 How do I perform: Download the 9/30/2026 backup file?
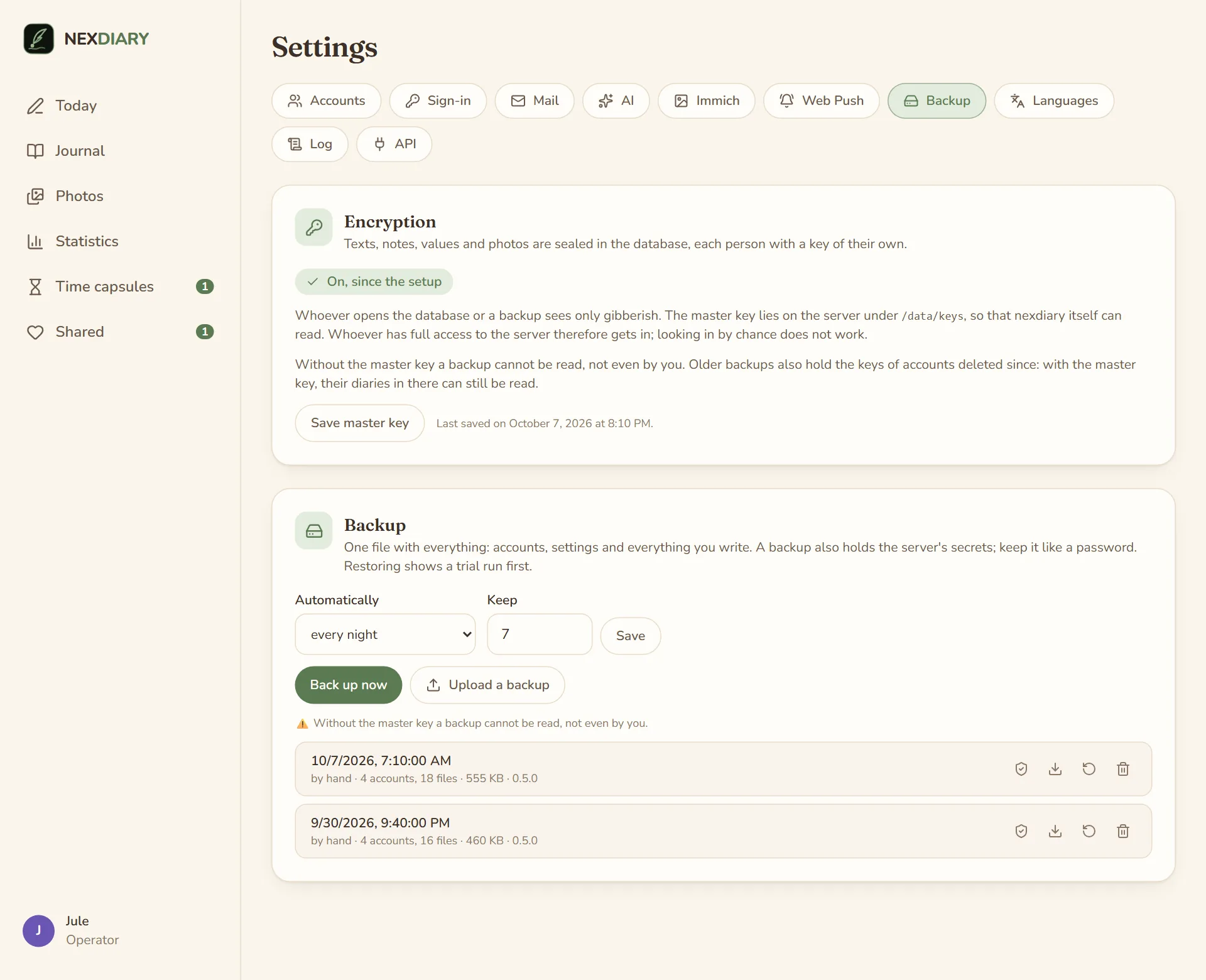click(x=1055, y=831)
